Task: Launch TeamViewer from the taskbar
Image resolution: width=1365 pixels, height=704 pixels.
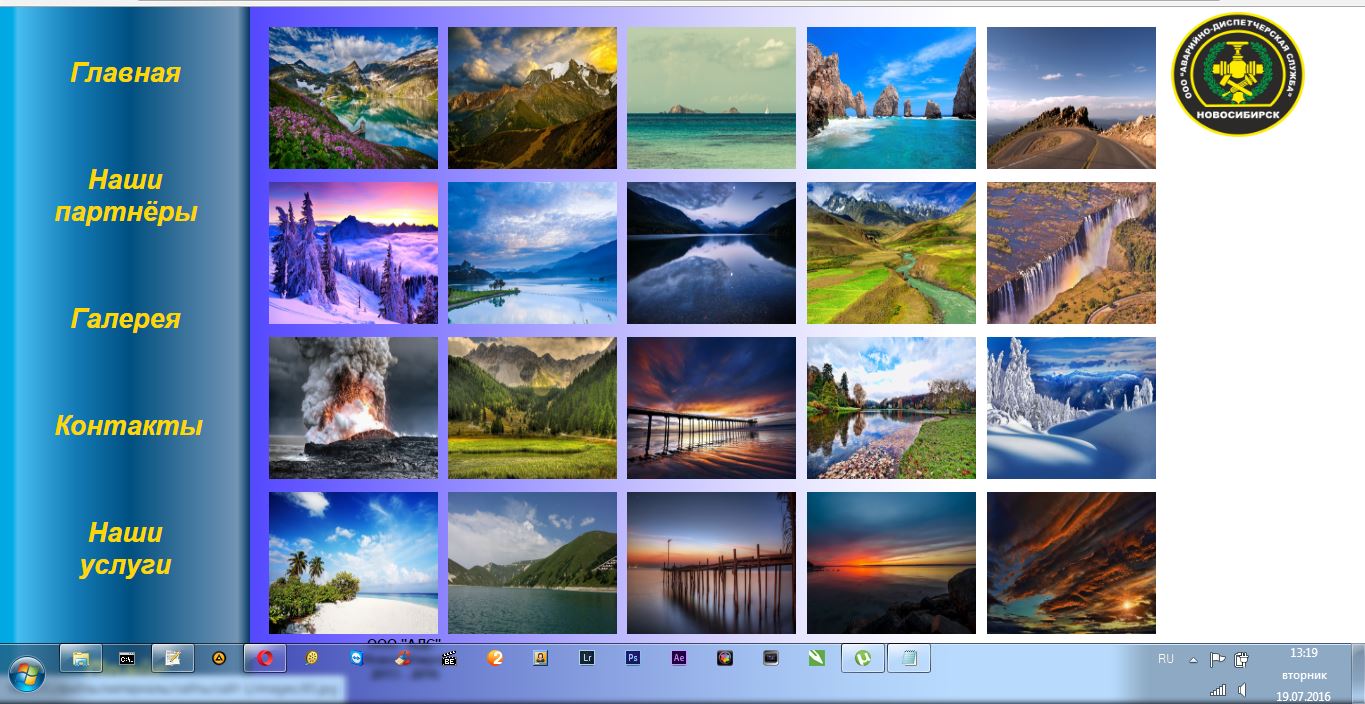Action: [358, 658]
